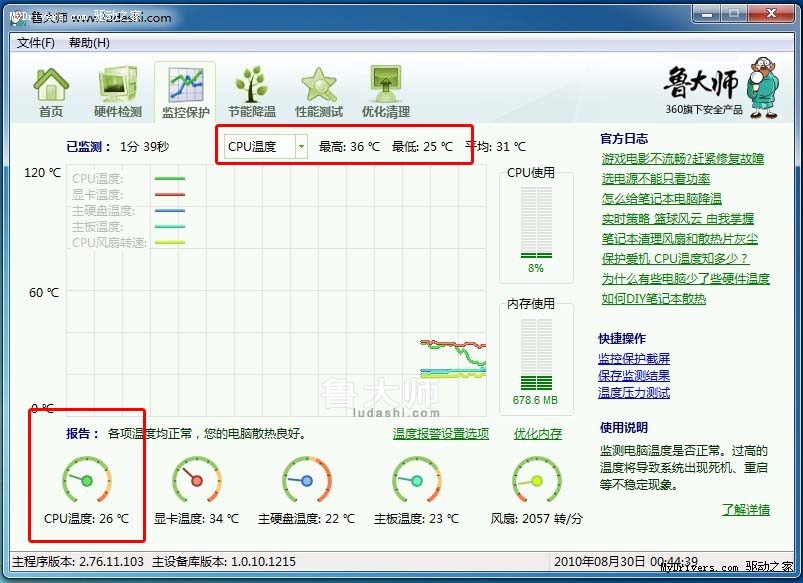Click yellow CPU风扇转速 legend line swatch

click(170, 242)
